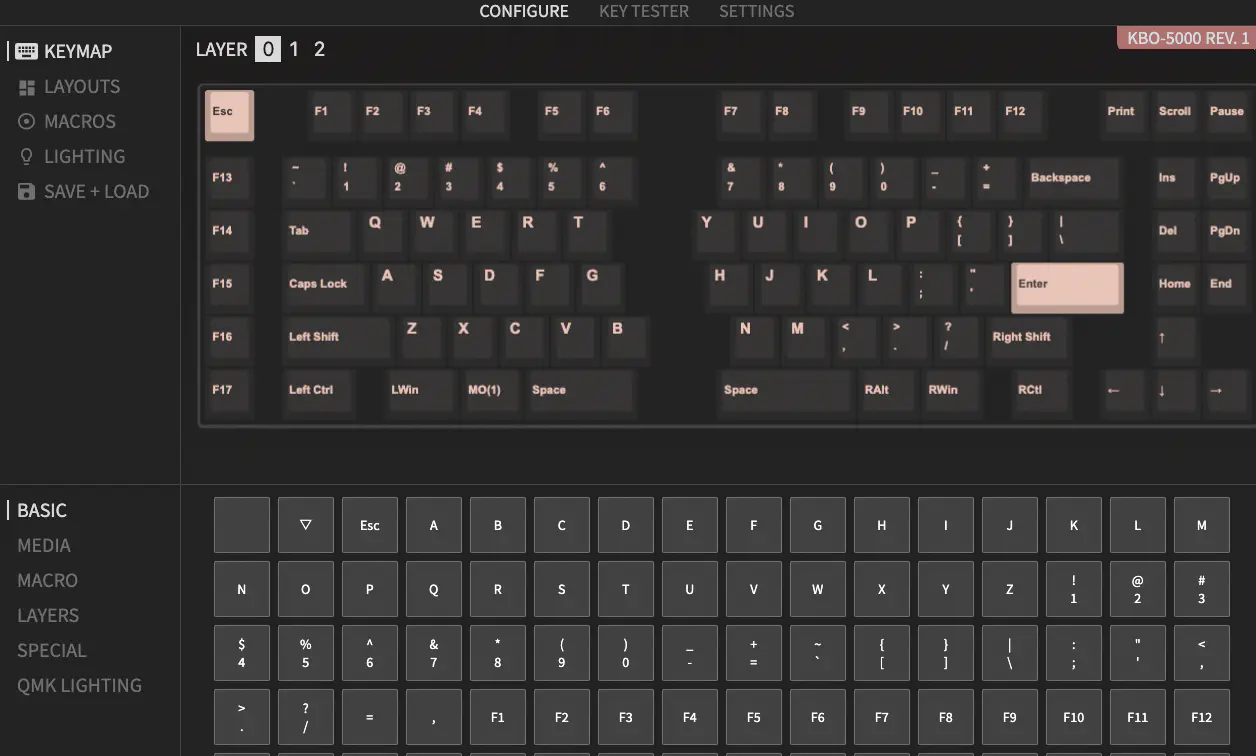Select the Keymap sidebar section
Viewport: 1256px width, 756px height.
pyautogui.click(x=77, y=52)
